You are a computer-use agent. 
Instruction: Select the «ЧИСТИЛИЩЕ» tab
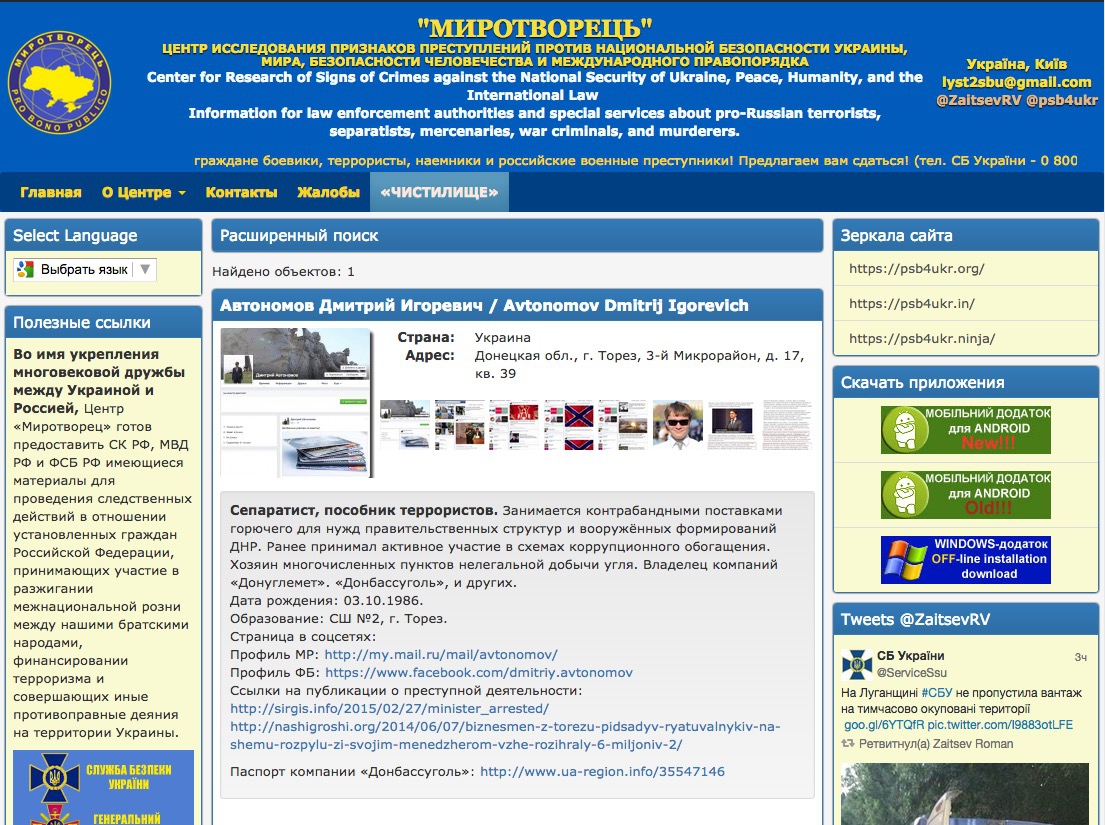[x=439, y=192]
